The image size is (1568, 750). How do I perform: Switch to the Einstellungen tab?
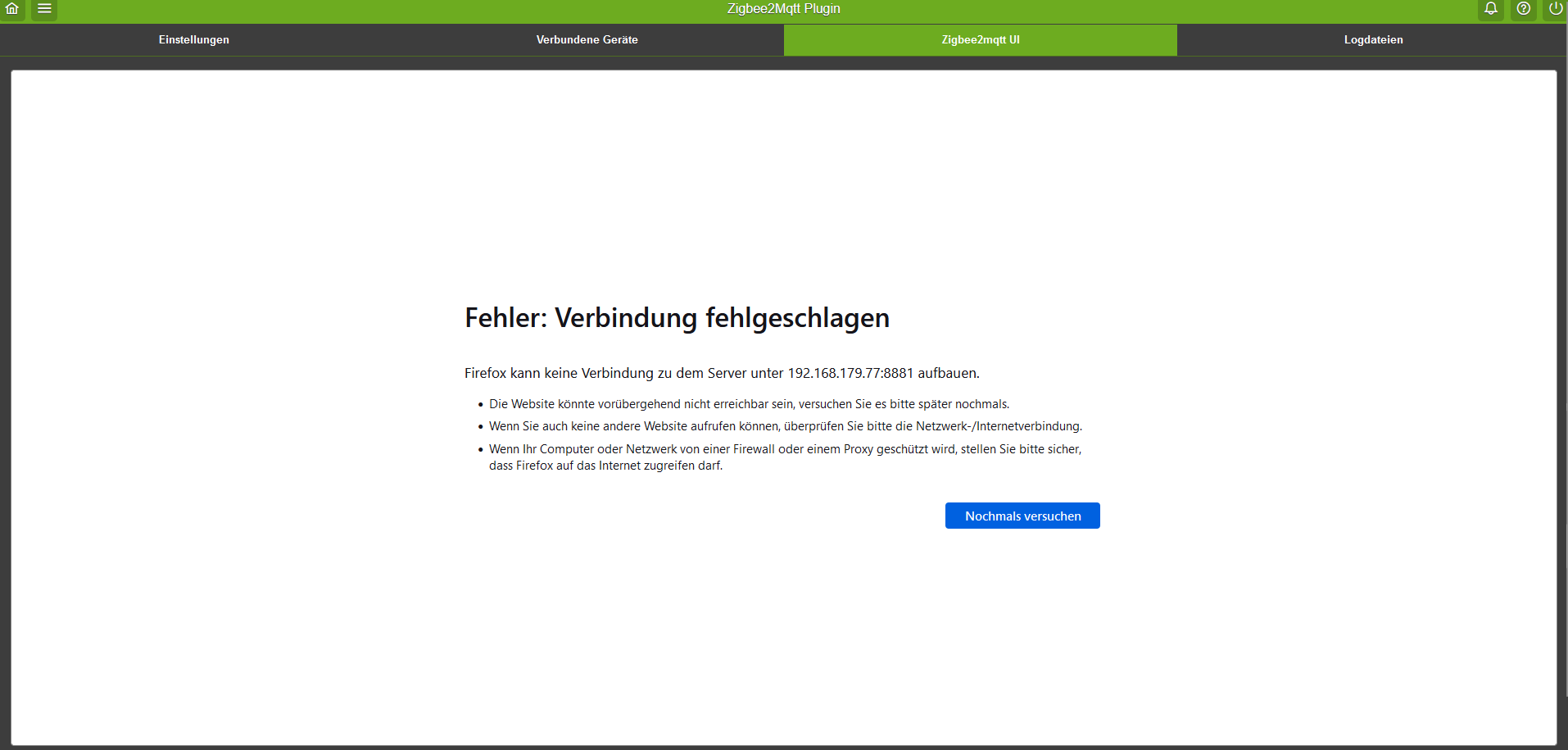193,39
